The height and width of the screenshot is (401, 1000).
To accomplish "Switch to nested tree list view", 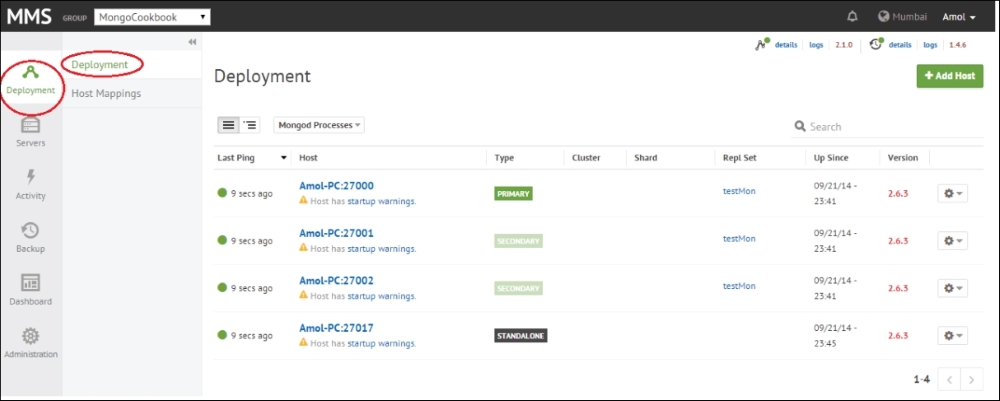I will coord(249,125).
